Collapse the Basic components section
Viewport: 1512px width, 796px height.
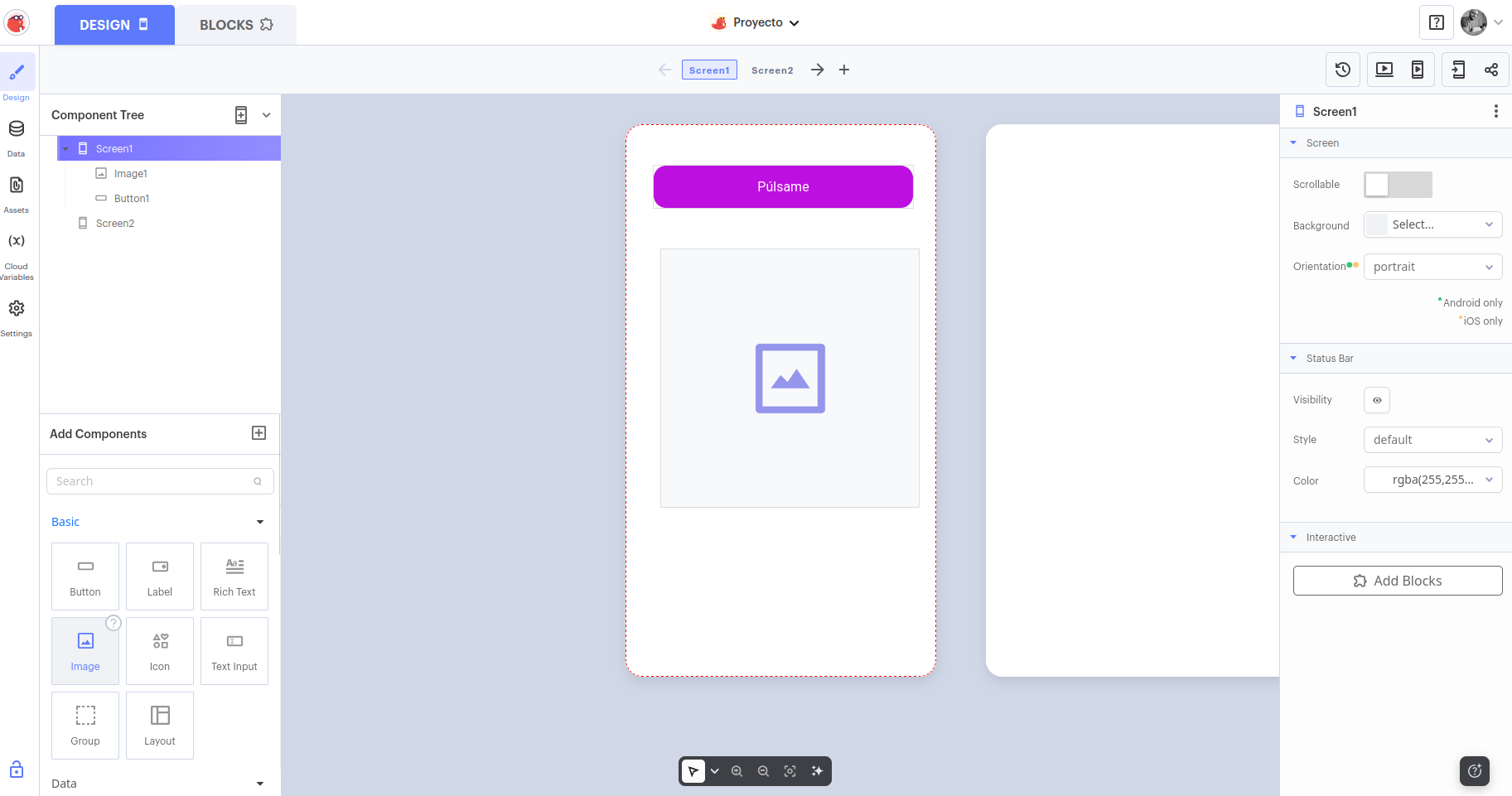[259, 522]
